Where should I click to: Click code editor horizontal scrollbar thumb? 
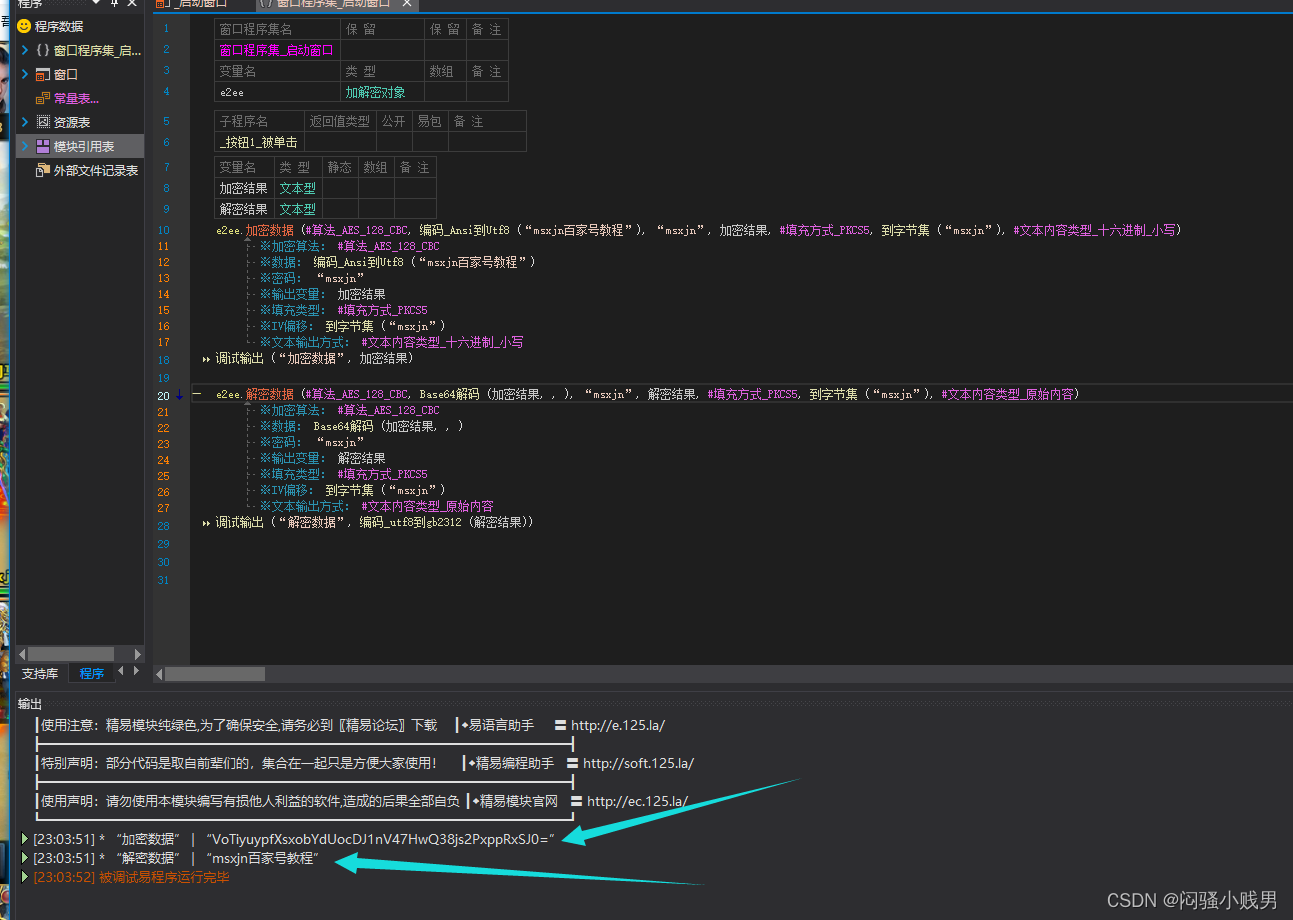point(215,674)
